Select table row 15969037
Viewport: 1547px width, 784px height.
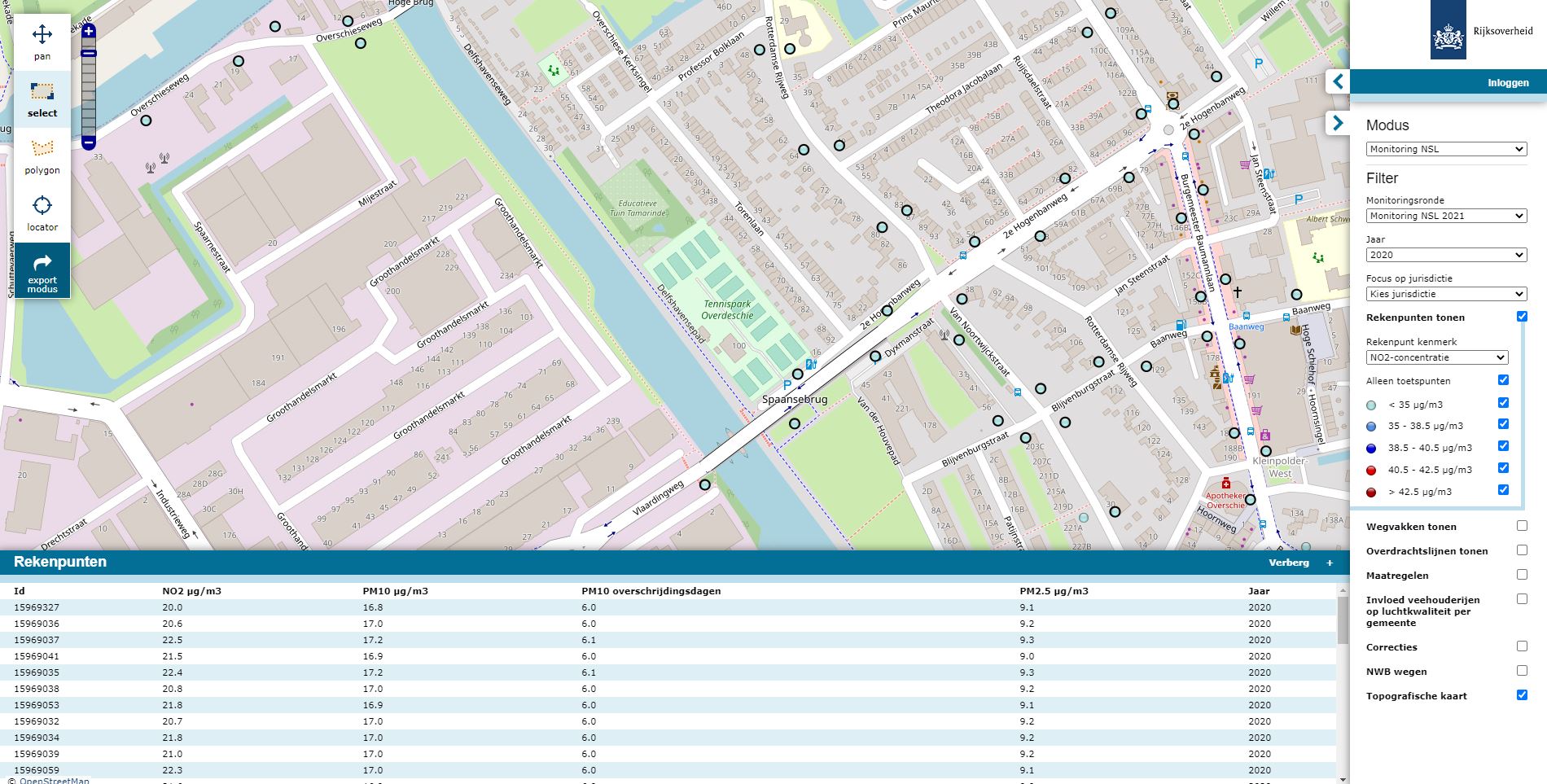[x=668, y=640]
